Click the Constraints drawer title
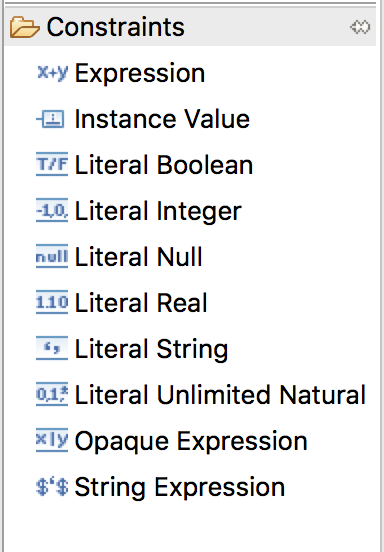 115,27
